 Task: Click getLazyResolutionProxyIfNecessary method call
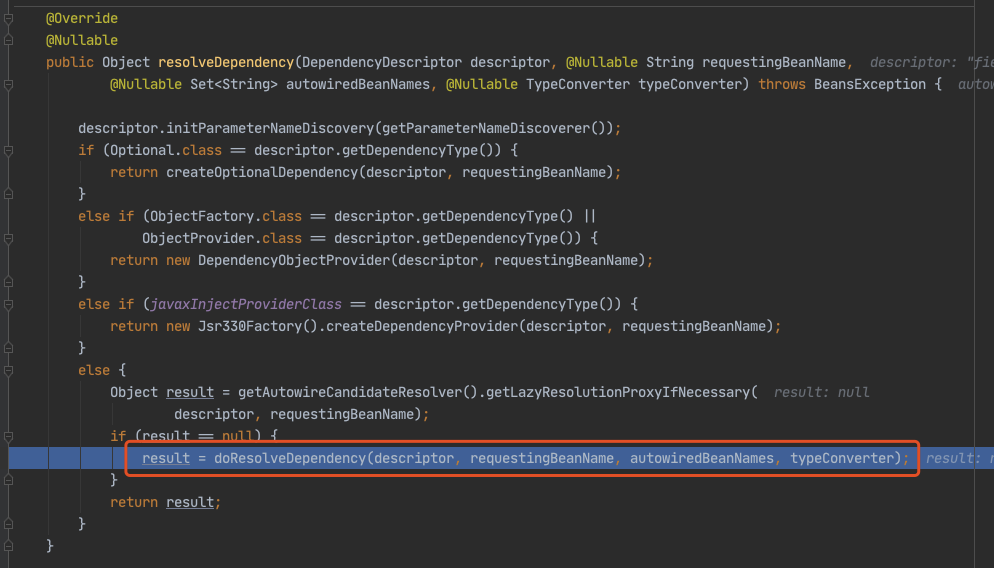point(618,392)
